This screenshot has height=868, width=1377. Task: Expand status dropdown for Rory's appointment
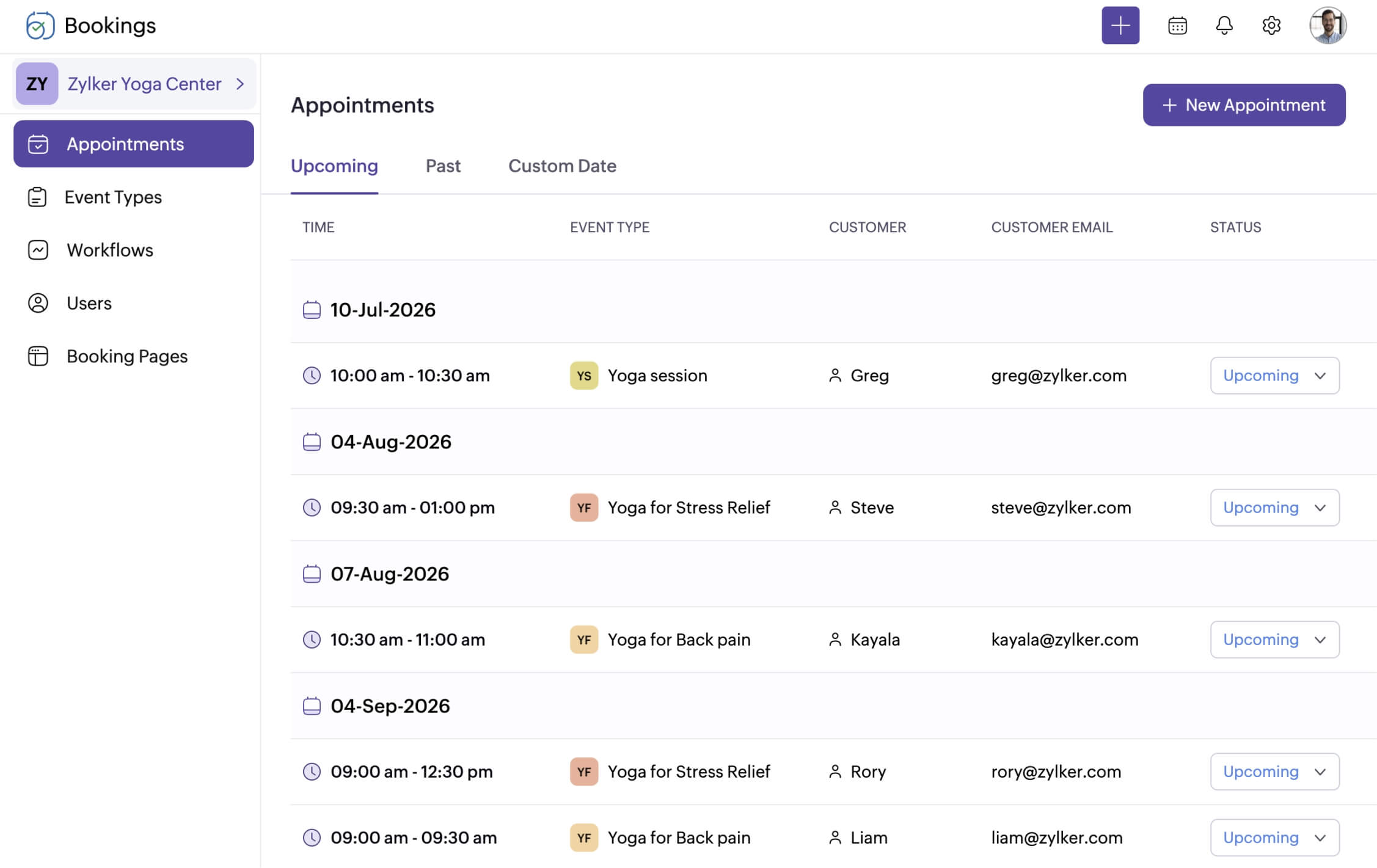[1274, 771]
